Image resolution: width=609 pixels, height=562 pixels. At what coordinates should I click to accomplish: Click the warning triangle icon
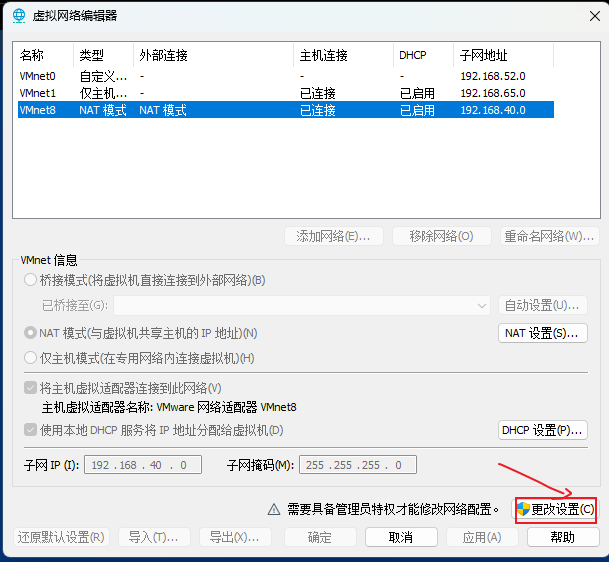[x=274, y=509]
